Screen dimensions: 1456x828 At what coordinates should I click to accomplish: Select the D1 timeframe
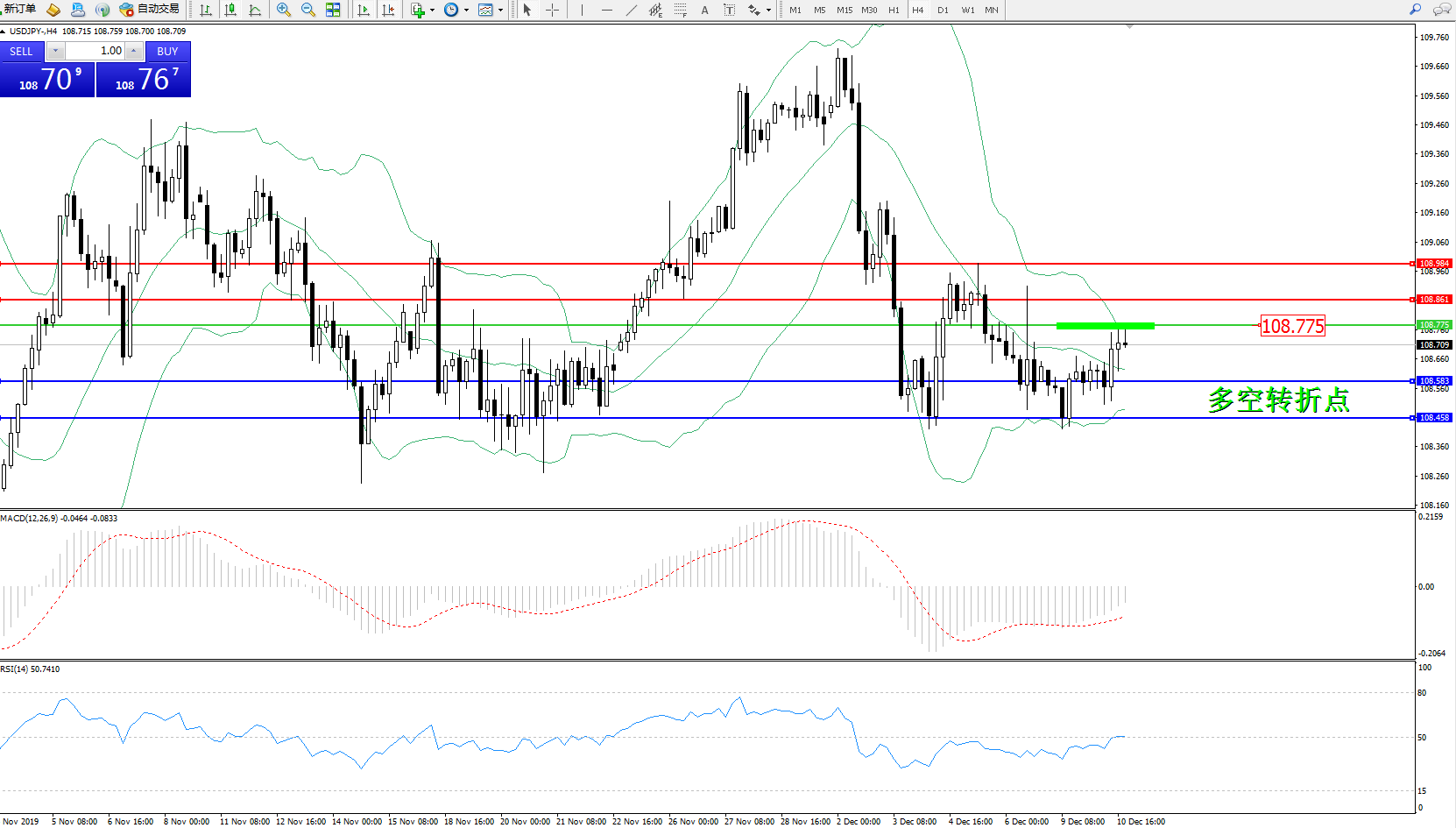coord(943,11)
